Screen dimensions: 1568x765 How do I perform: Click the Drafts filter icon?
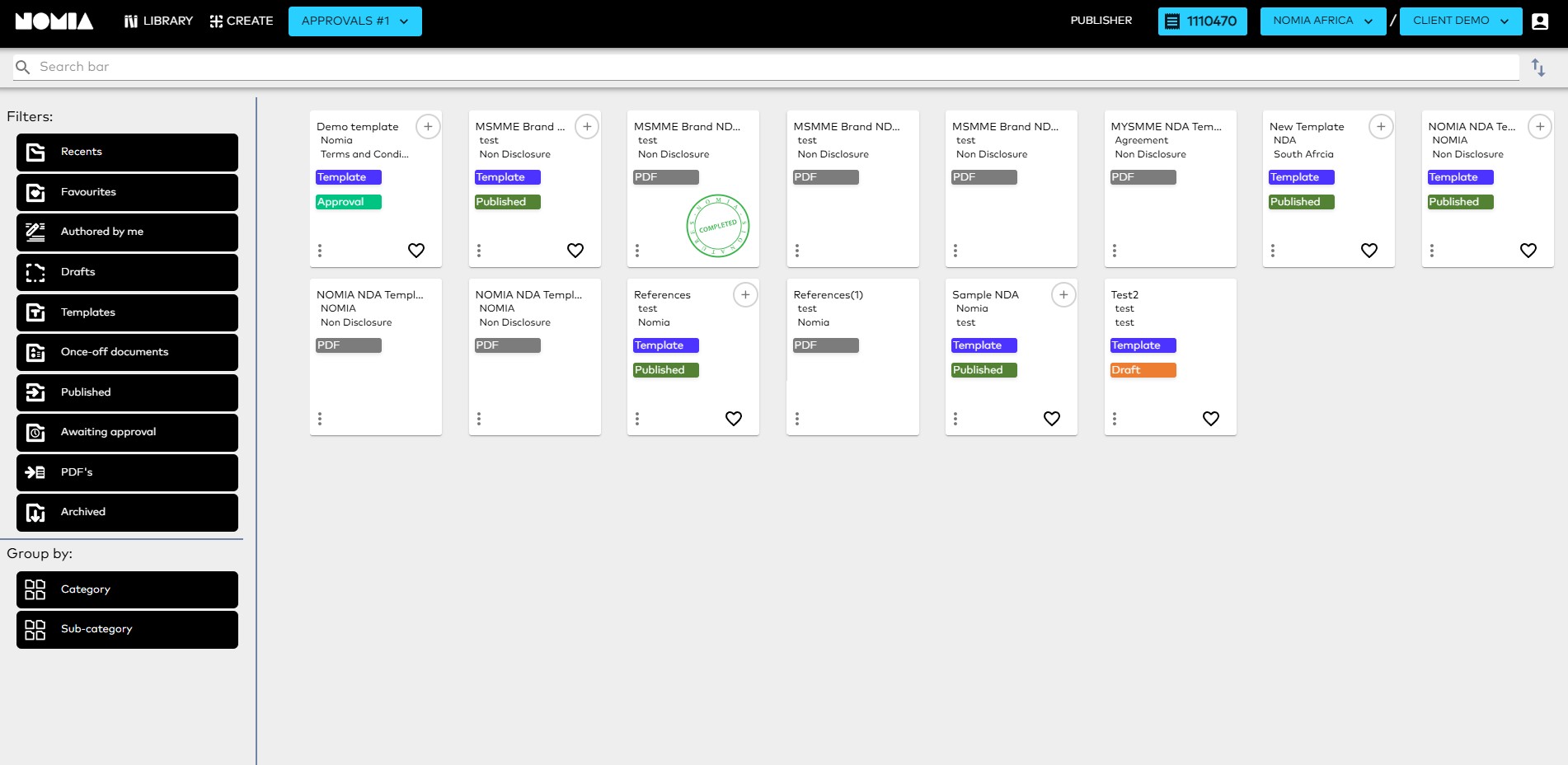tap(35, 272)
